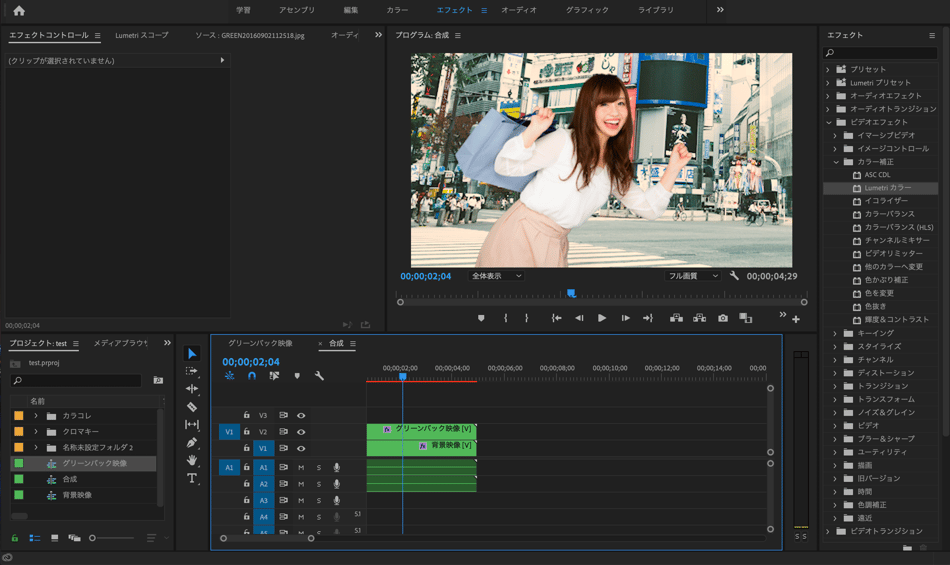Open the グリーンバック映像 sequence tab
Image resolution: width=950 pixels, height=565 pixels.
pyautogui.click(x=260, y=343)
